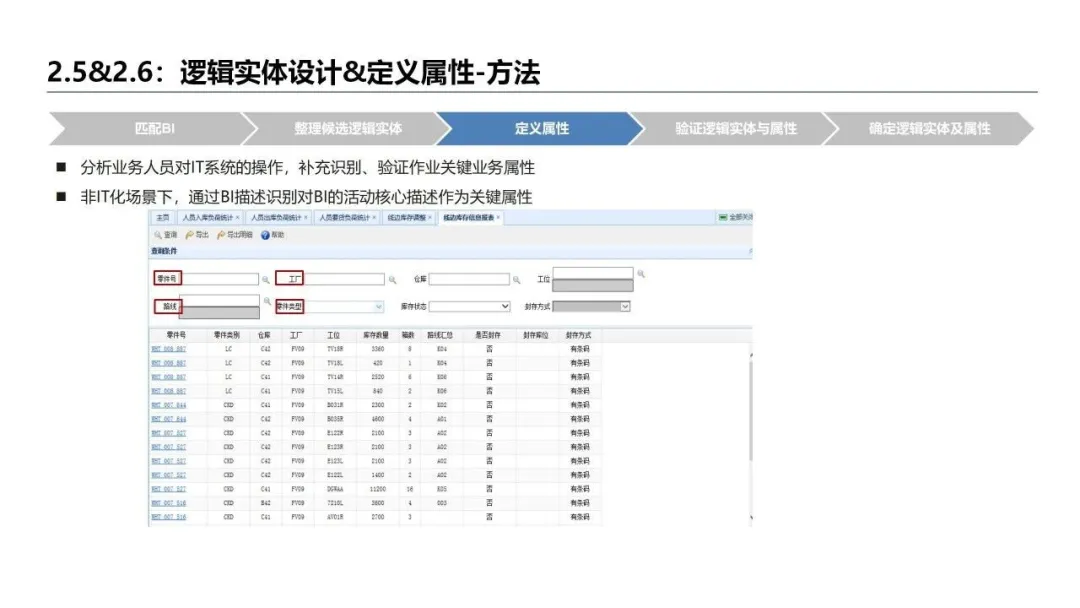Close the 线边库存信息报表 tab
Screen dimensions: 1080x608
(498, 217)
